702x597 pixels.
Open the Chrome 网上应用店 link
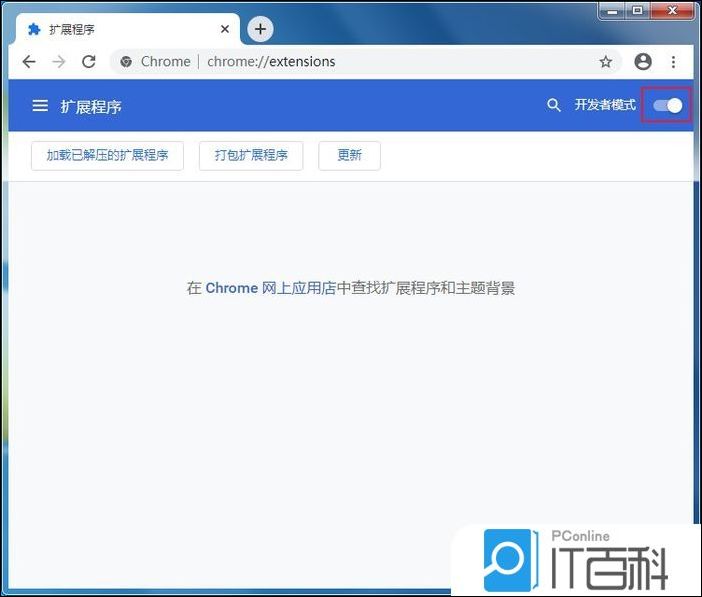point(270,288)
